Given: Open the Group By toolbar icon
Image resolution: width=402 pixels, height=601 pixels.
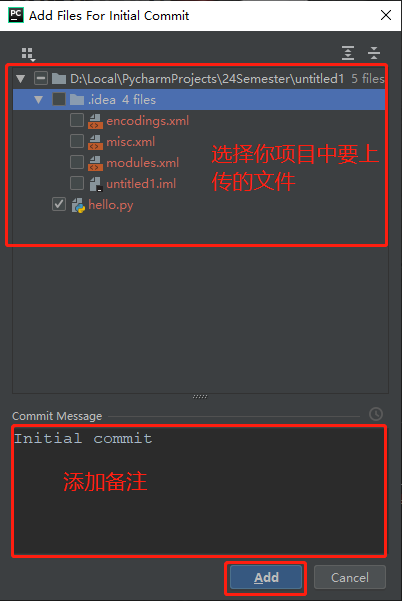Looking at the screenshot, I should pyautogui.click(x=28, y=54).
